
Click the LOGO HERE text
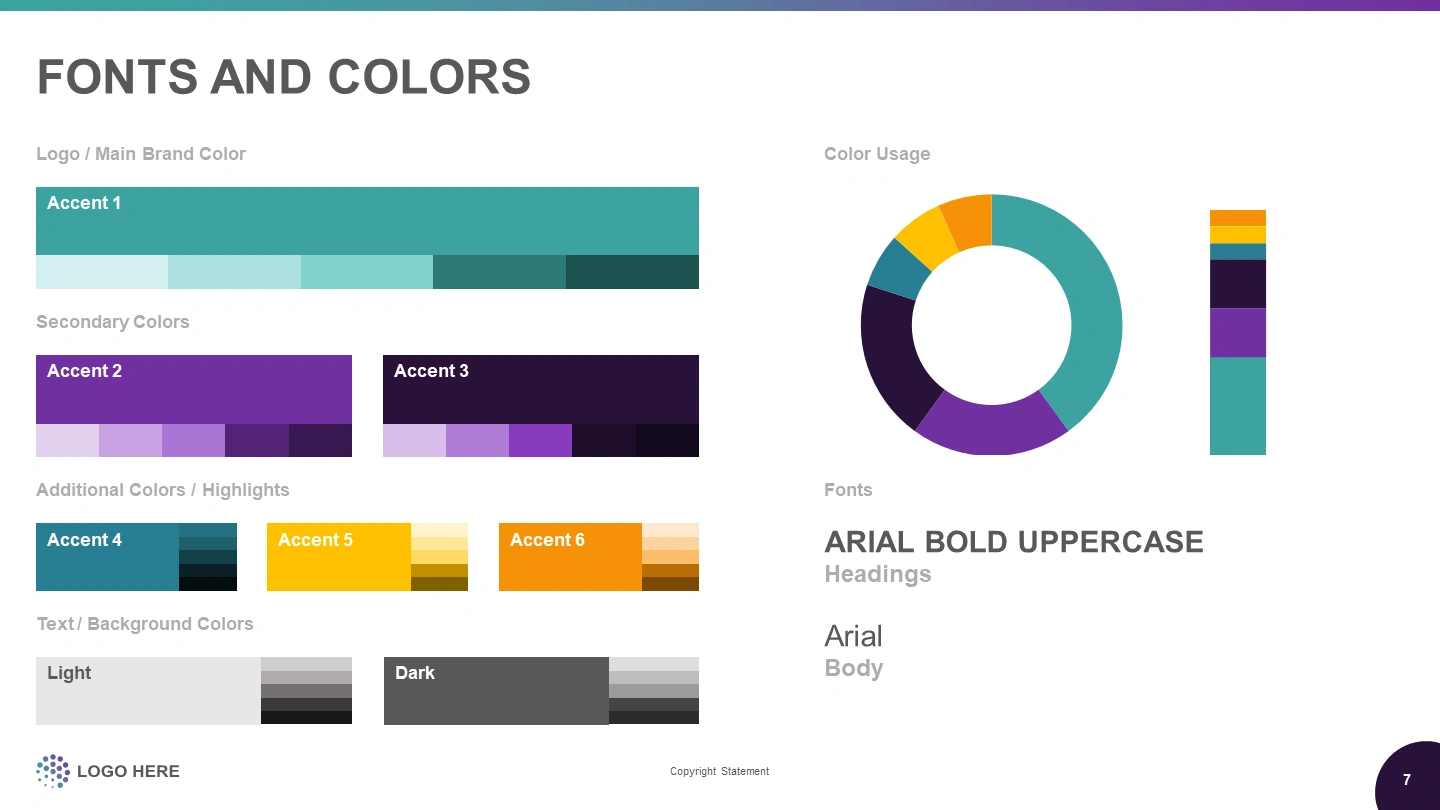(x=128, y=771)
